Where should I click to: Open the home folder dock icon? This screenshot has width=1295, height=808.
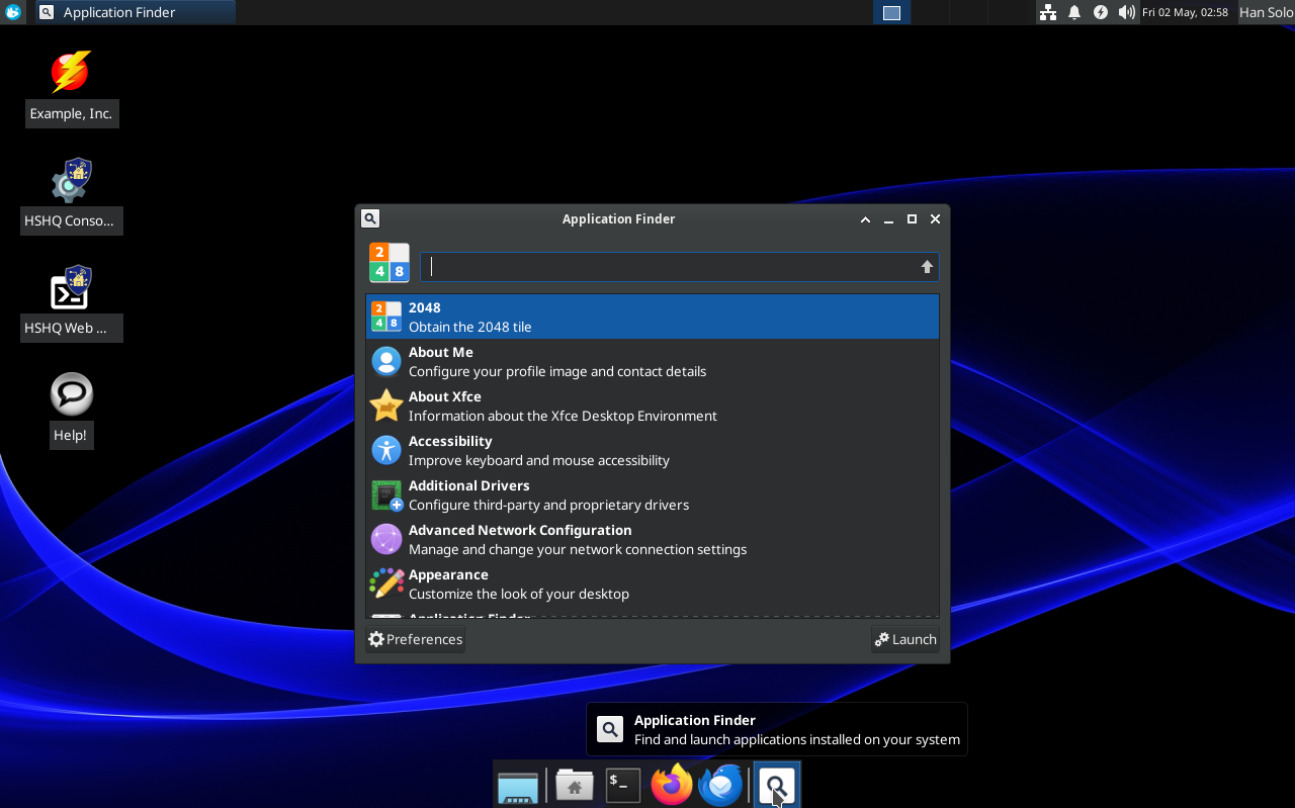tap(574, 785)
